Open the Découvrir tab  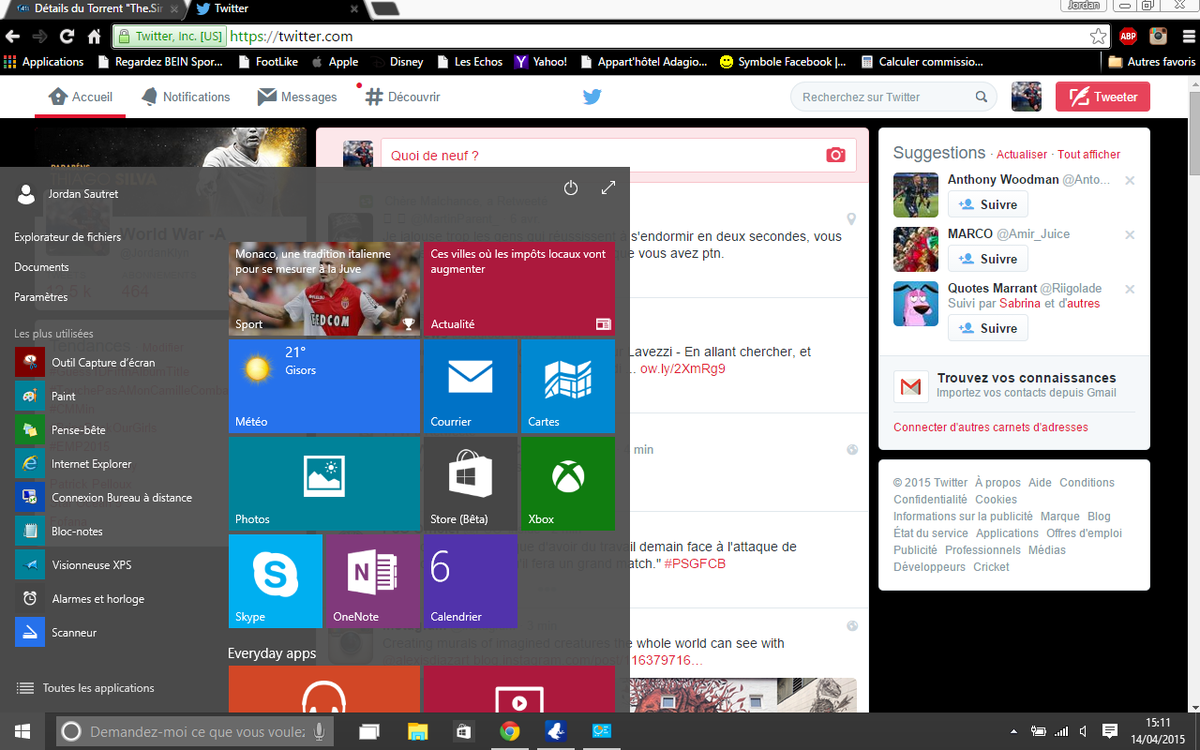(402, 97)
